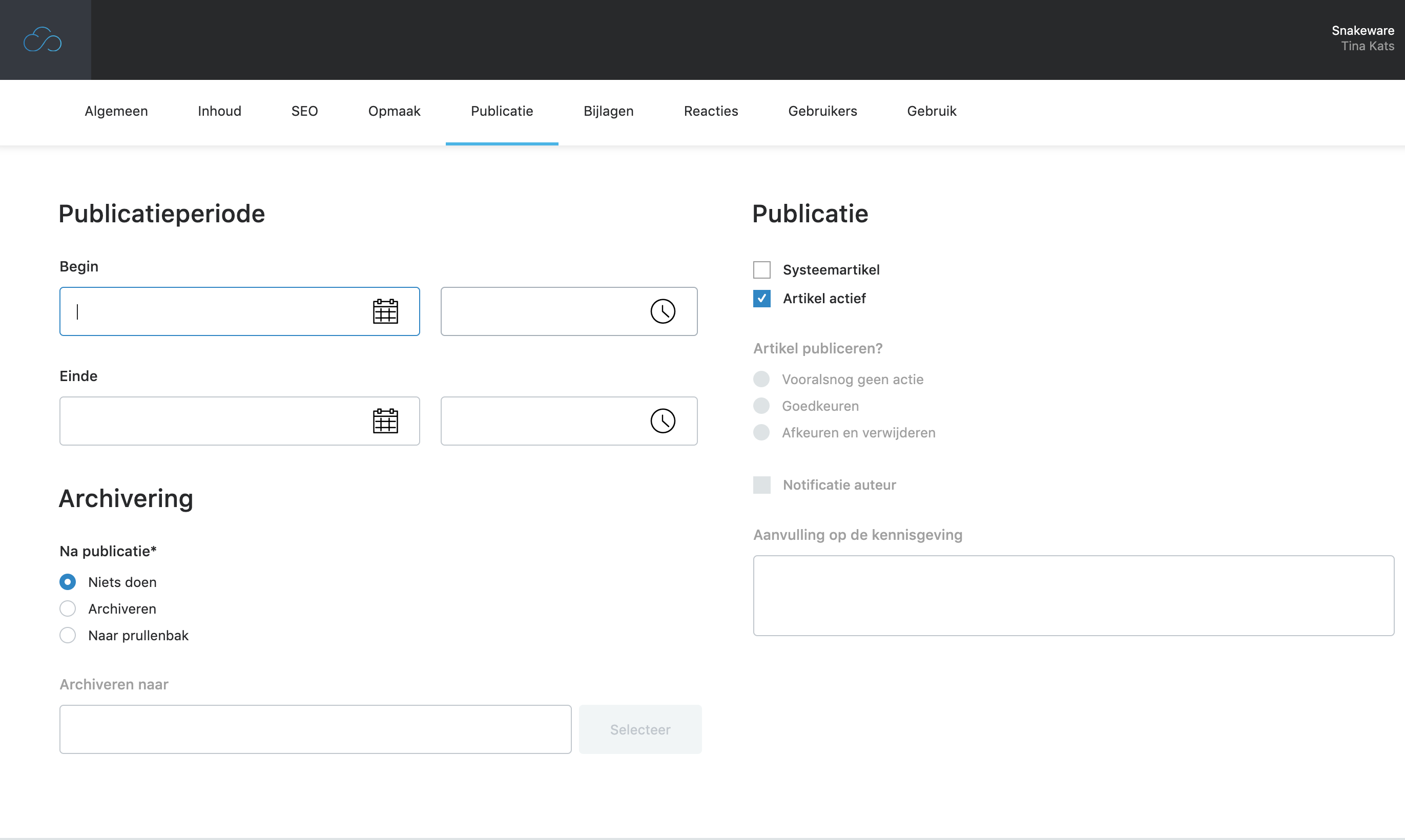Image resolution: width=1405 pixels, height=840 pixels.
Task: Click the Tina Kats user name
Action: [x=1368, y=47]
